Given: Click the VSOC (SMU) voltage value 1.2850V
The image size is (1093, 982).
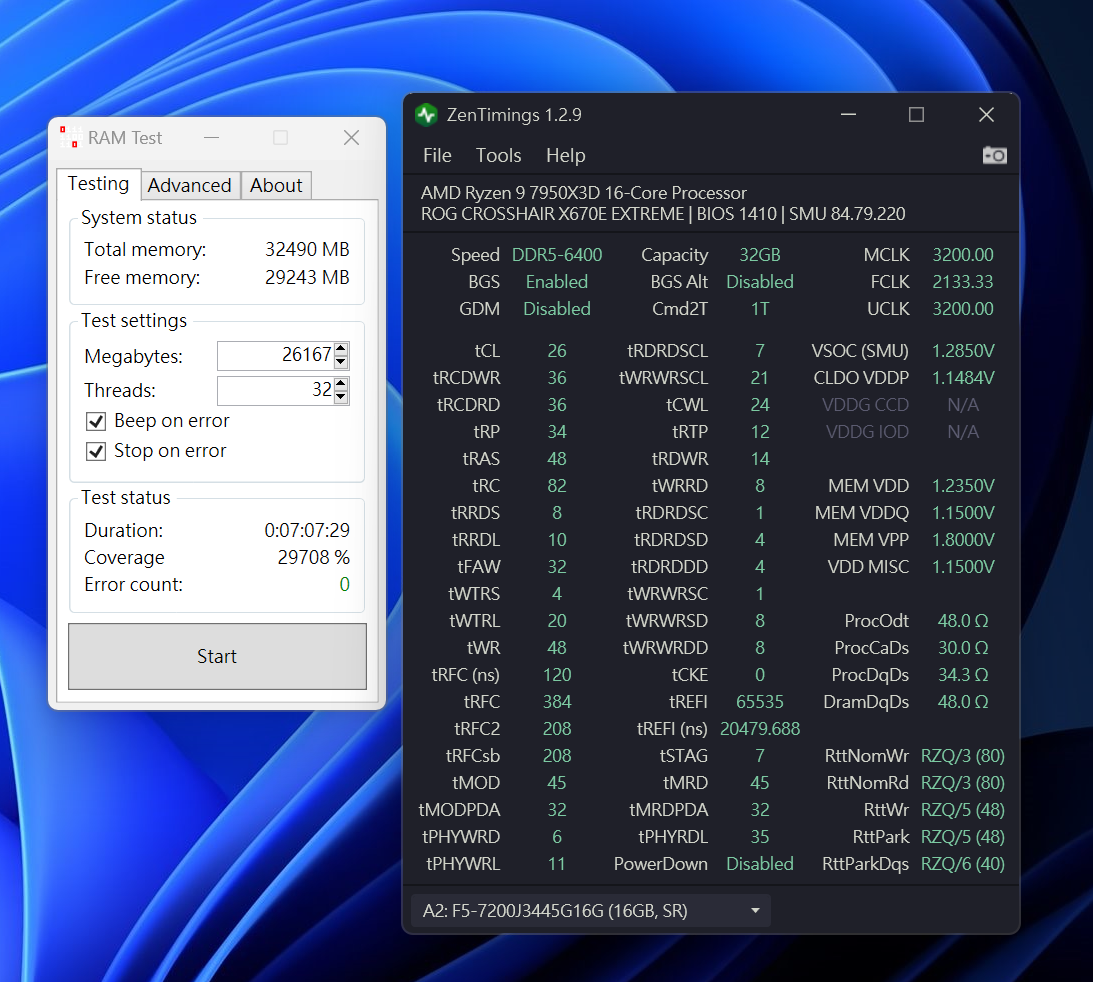Looking at the screenshot, I should [x=963, y=351].
